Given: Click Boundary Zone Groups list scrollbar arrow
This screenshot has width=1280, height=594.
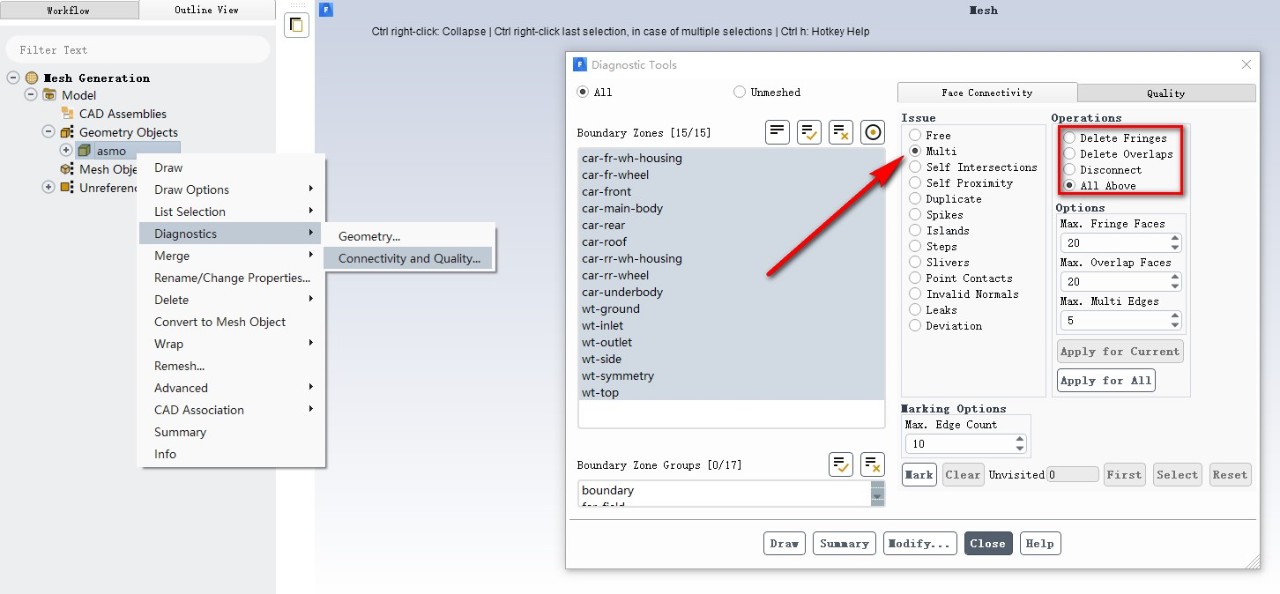Looking at the screenshot, I should 877,495.
